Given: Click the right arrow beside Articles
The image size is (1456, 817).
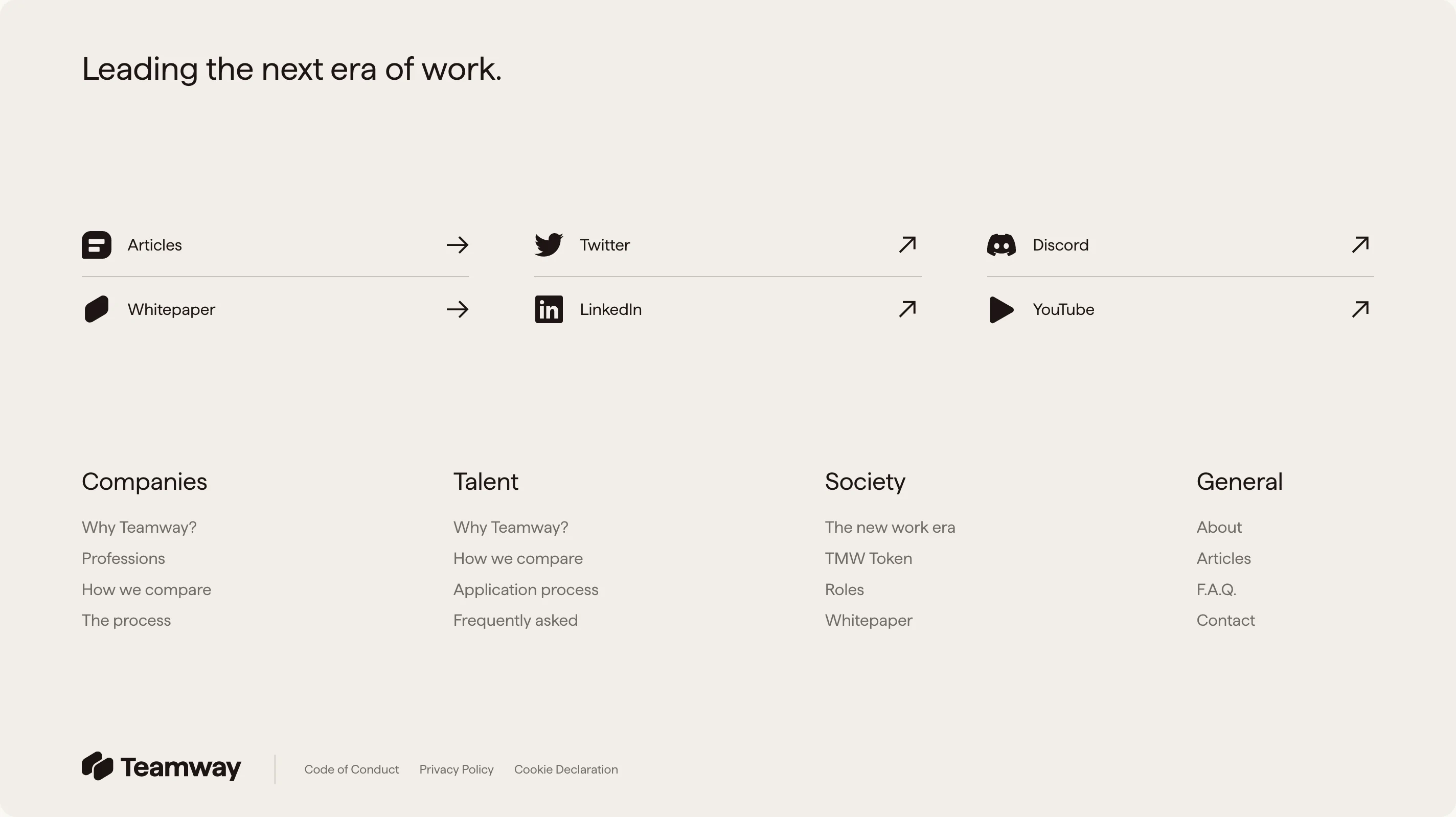Looking at the screenshot, I should (x=457, y=245).
